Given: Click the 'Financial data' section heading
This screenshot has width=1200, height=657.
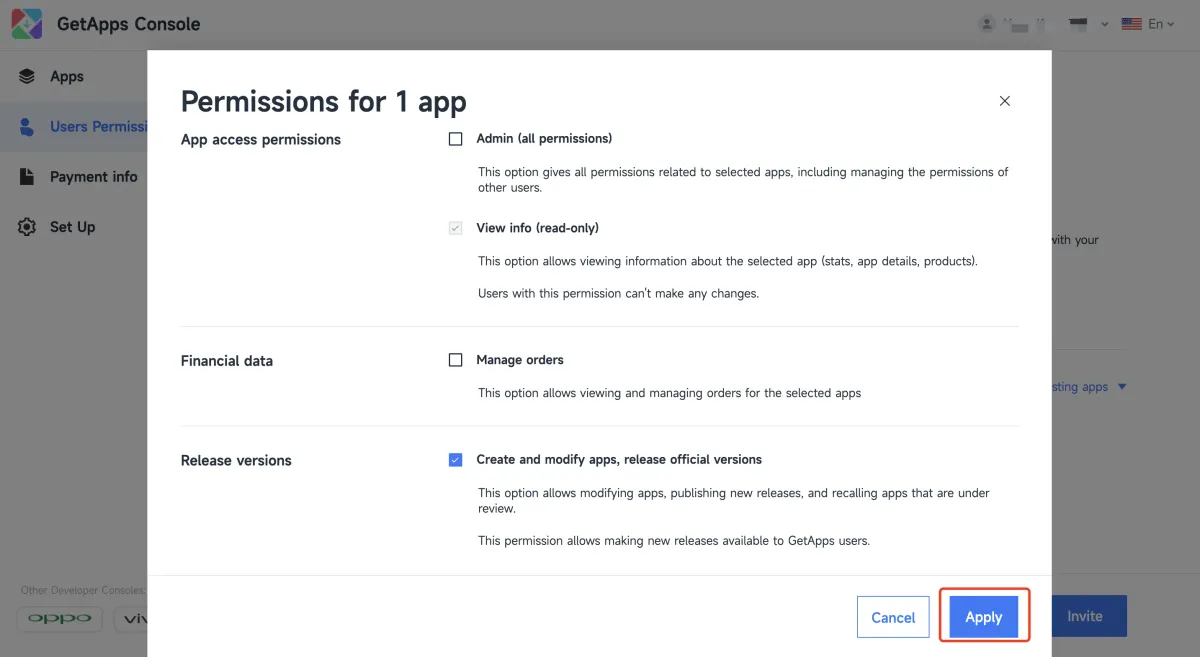Looking at the screenshot, I should click(227, 361).
